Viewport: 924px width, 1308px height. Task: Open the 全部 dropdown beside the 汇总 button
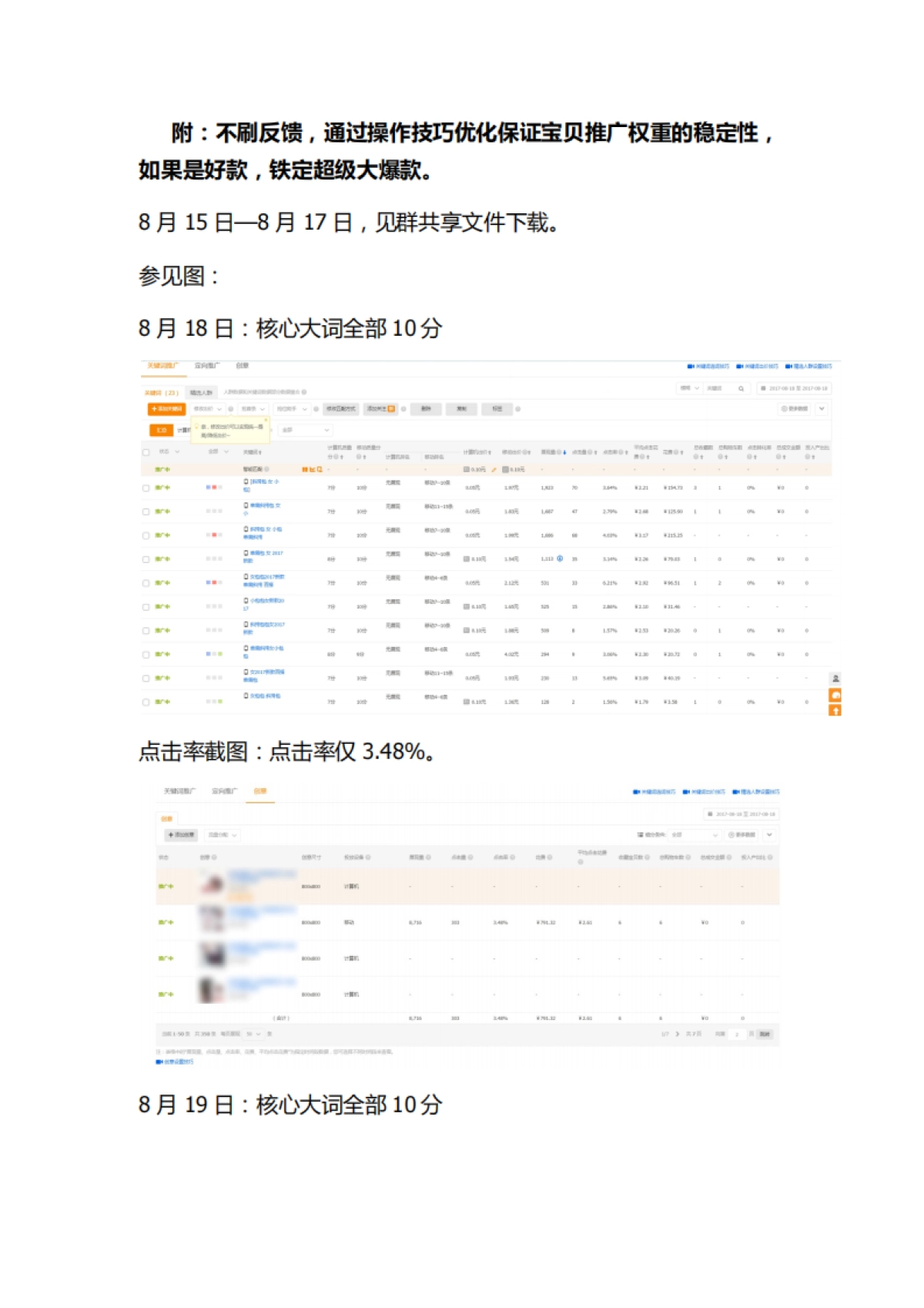tap(306, 430)
